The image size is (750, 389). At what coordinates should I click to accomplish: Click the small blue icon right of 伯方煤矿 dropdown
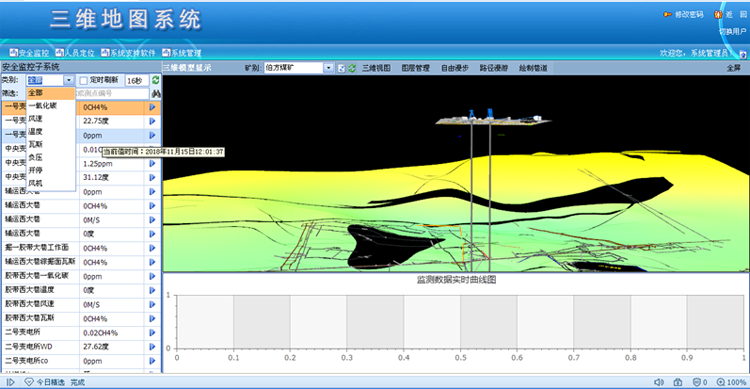[342, 68]
